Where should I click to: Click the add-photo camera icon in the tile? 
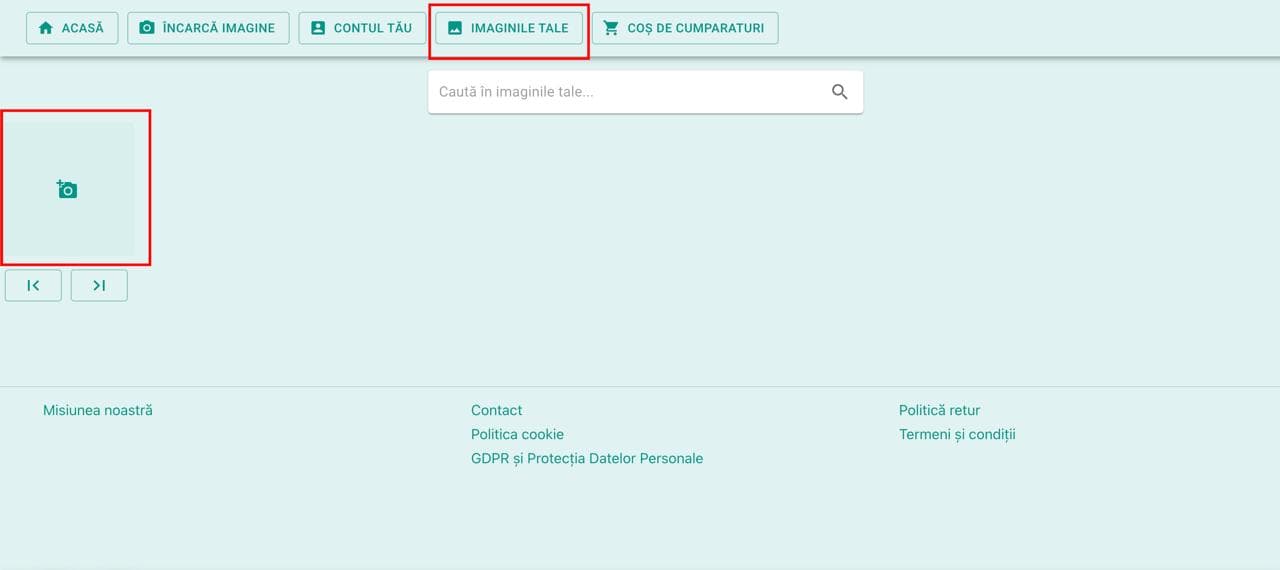[x=67, y=189]
